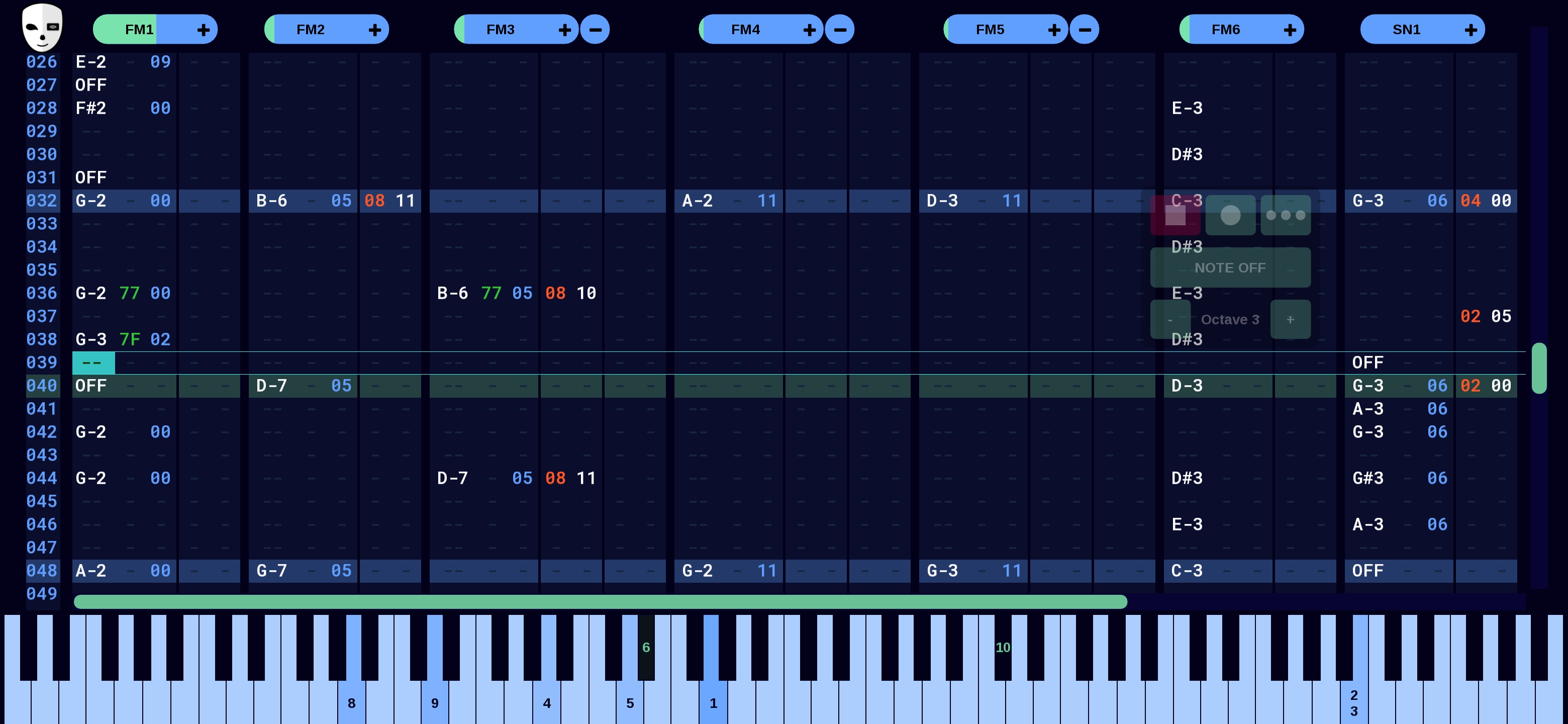Viewport: 1568px width, 724px height.
Task: Toggle the FM1 channel label
Action: coord(139,29)
